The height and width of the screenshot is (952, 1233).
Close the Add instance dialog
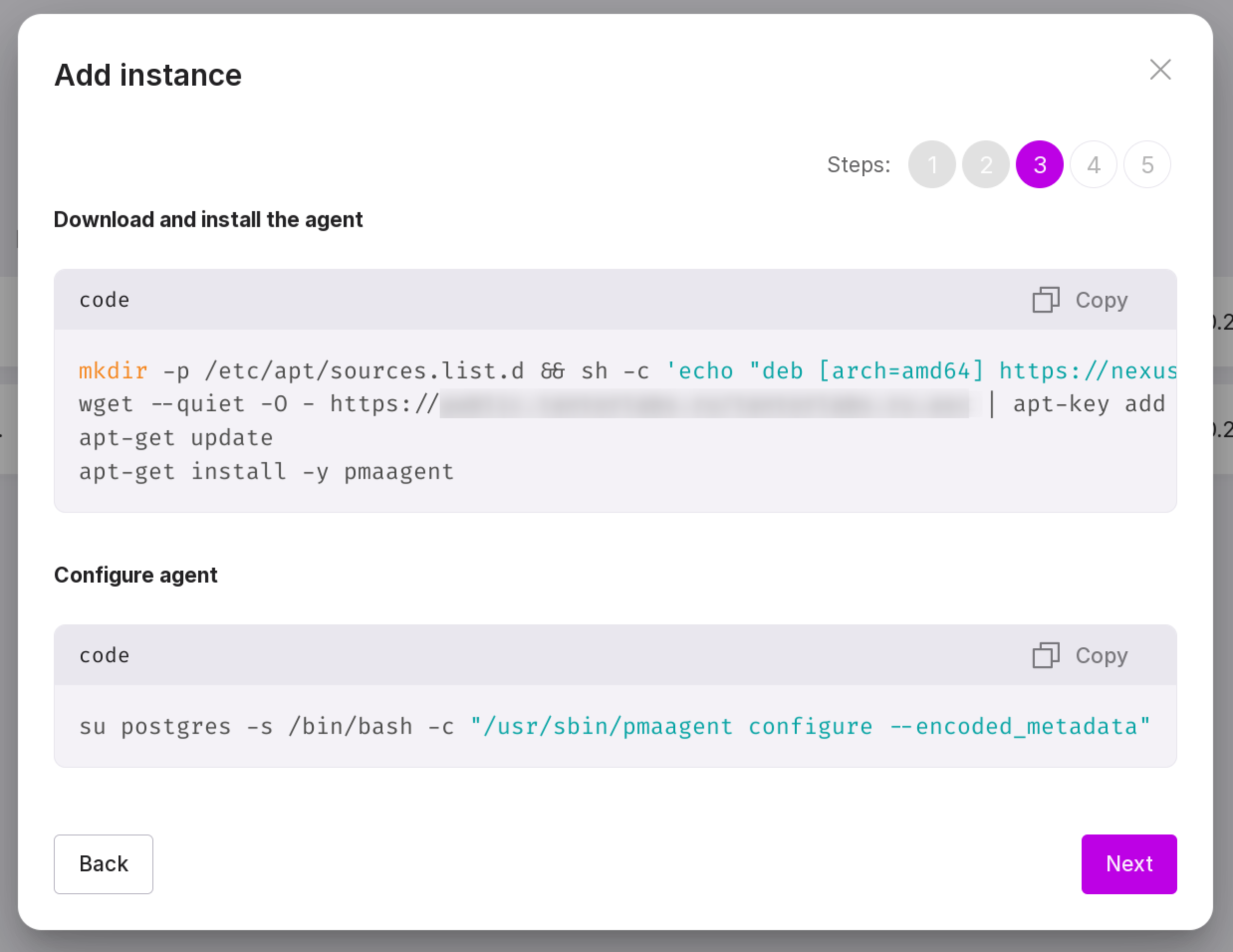(x=1160, y=70)
